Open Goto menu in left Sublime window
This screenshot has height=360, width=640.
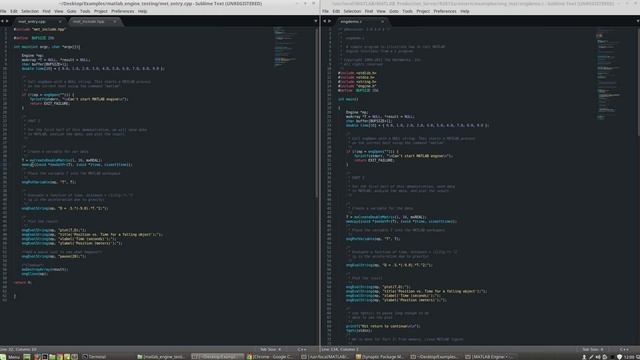71,11
